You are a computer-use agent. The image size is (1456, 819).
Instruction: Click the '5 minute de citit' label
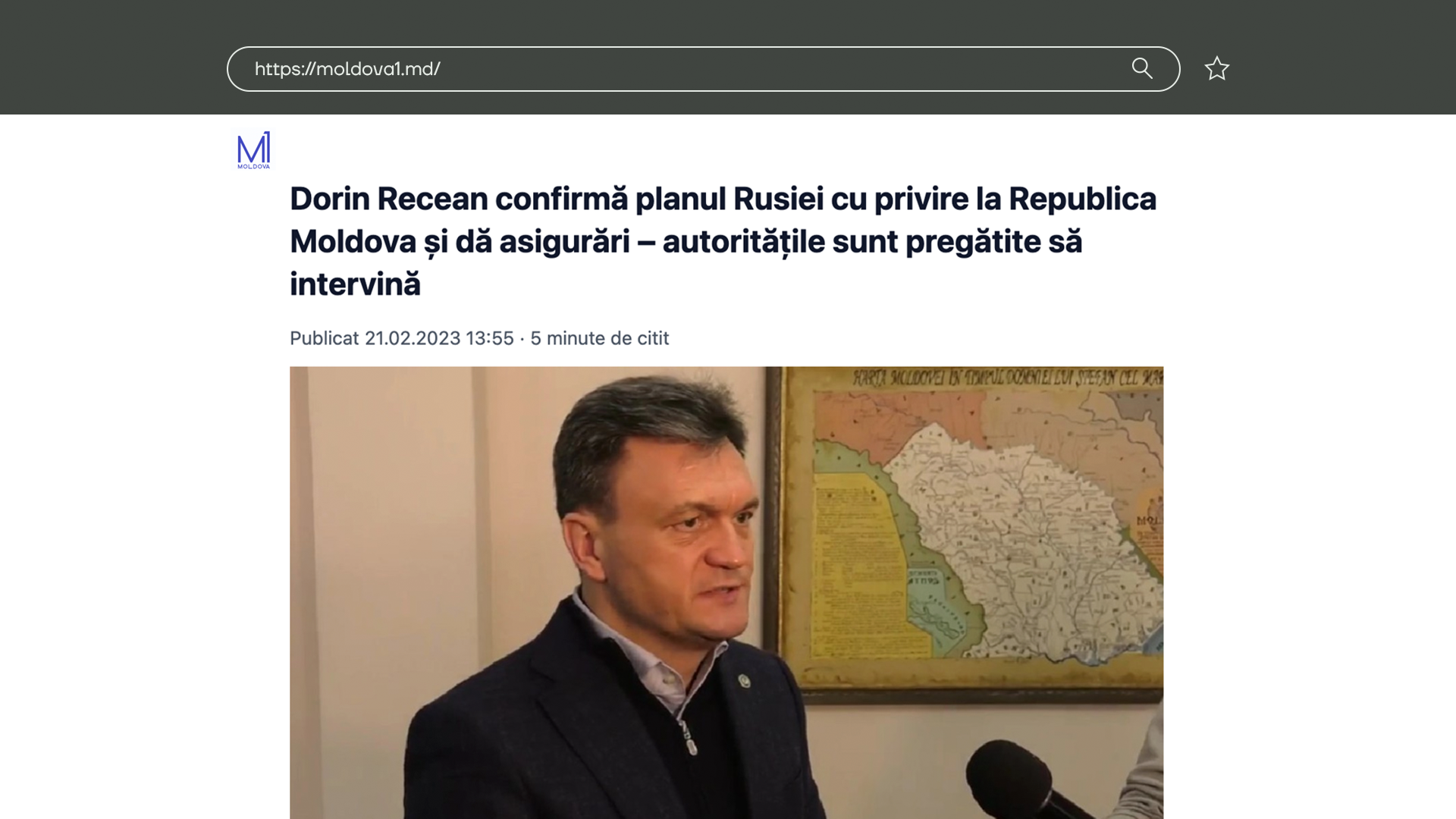[x=599, y=338]
